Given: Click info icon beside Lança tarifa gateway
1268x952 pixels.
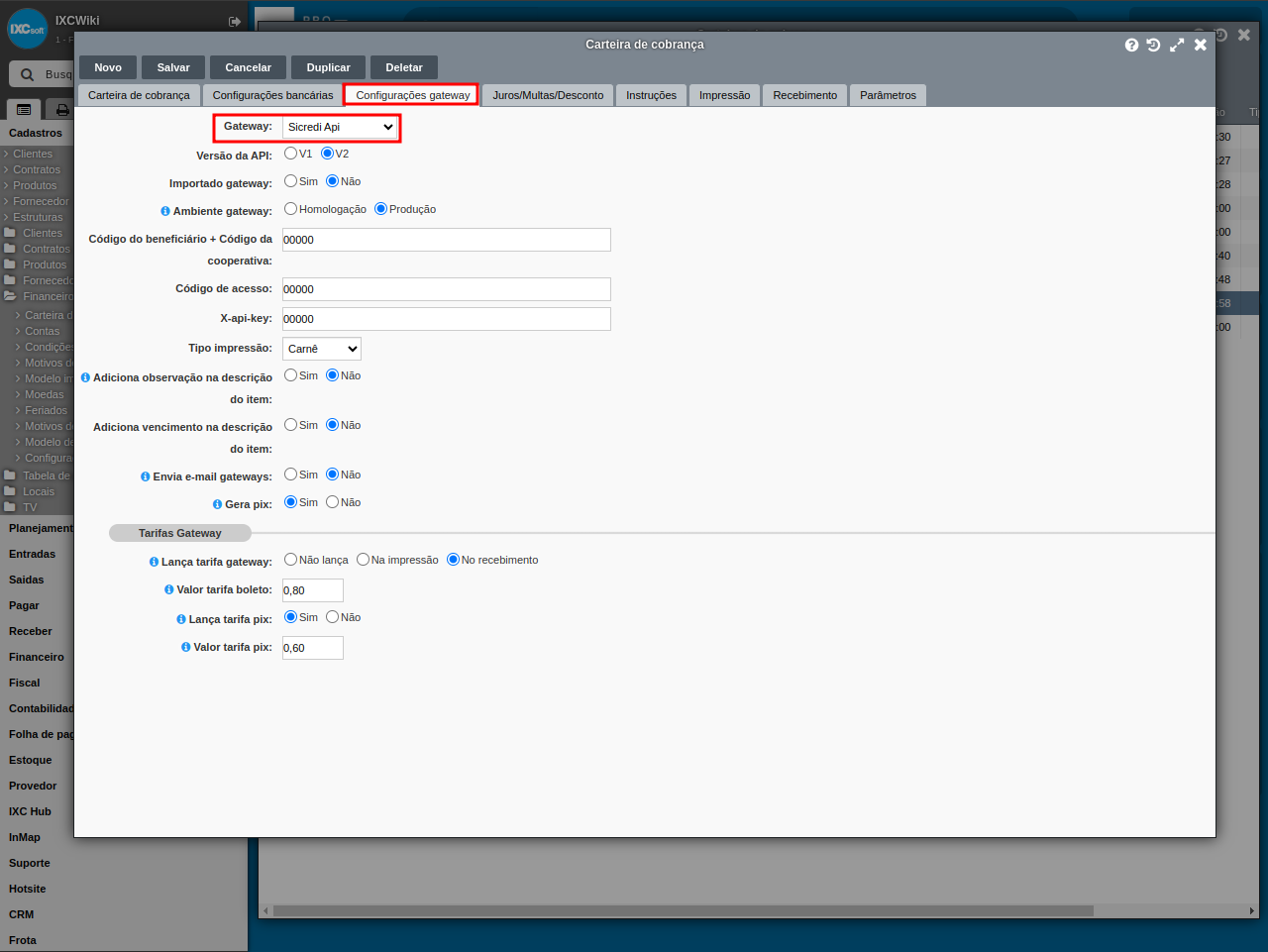Looking at the screenshot, I should (x=154, y=562).
